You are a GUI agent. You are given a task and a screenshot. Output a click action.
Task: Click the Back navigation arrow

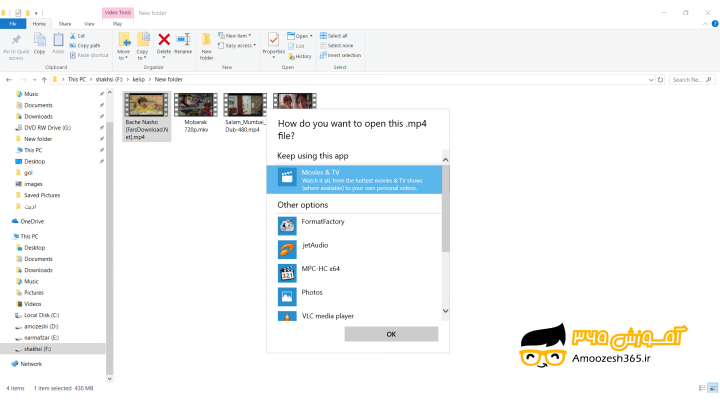point(9,79)
